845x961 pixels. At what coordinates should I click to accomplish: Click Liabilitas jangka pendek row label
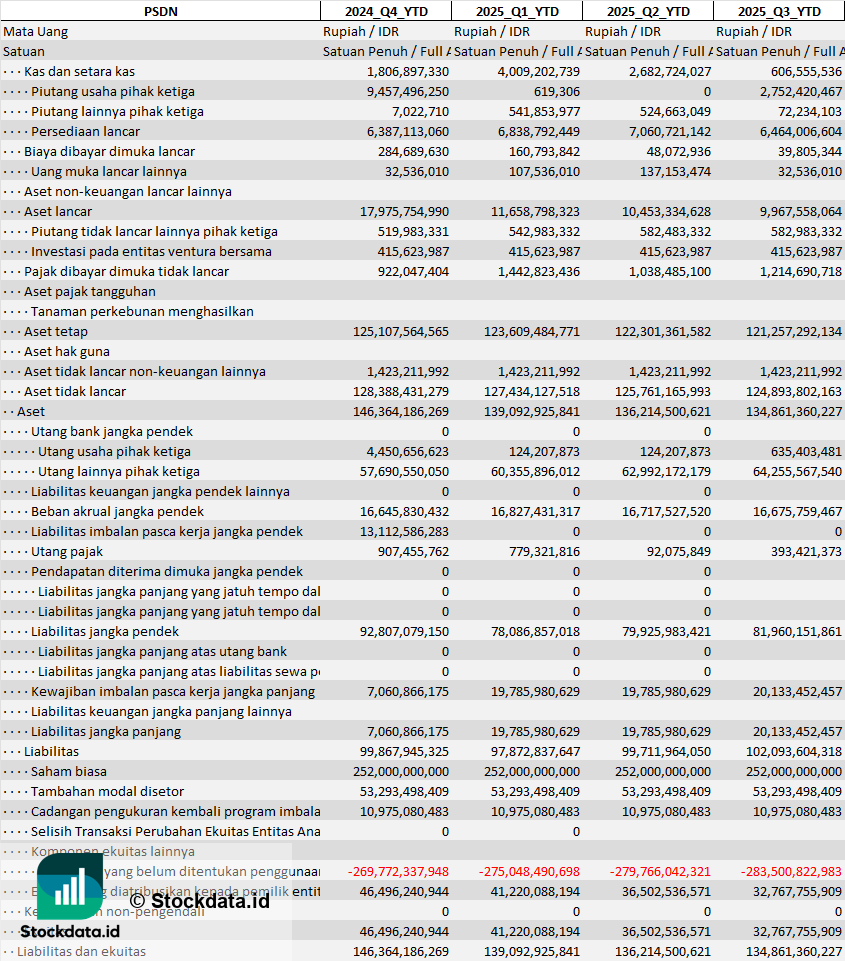click(105, 632)
